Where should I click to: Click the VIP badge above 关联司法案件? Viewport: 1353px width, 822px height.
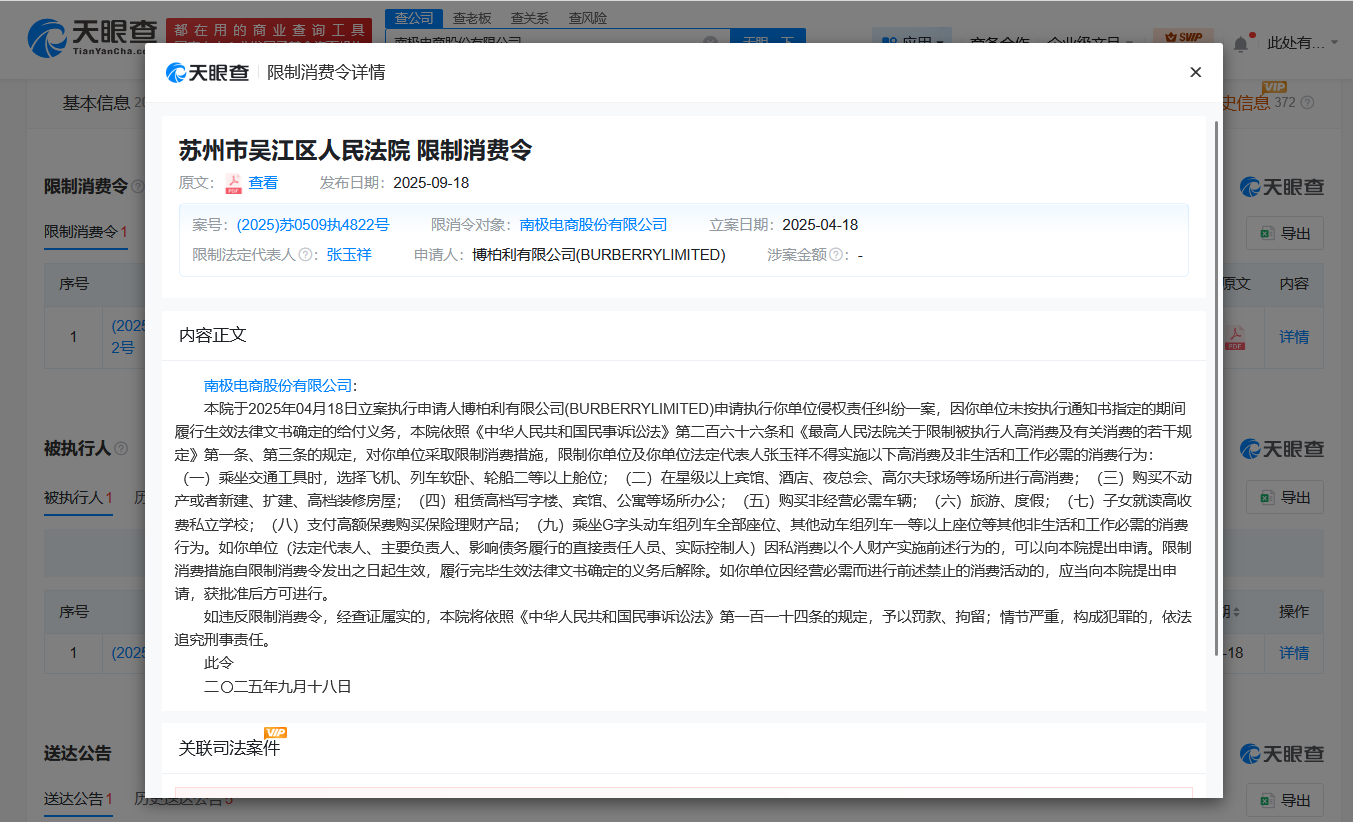tap(275, 733)
